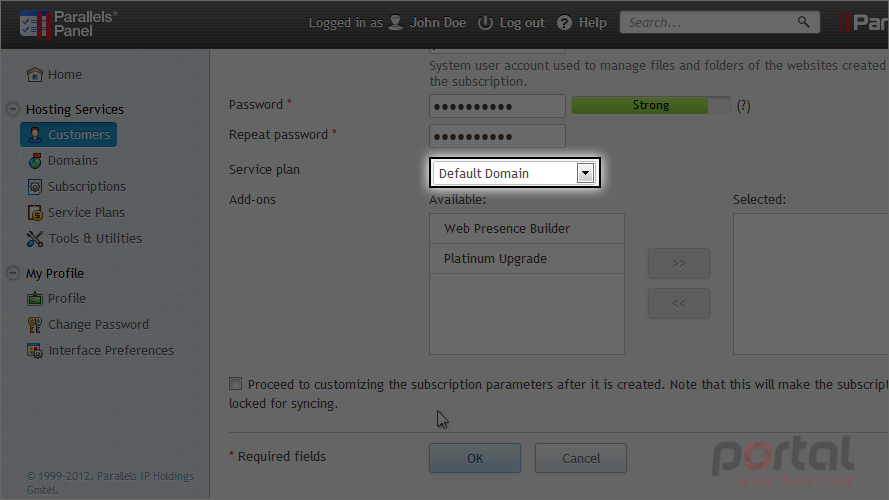This screenshot has width=889, height=500.
Task: Click the Log out link
Action: 511,23
